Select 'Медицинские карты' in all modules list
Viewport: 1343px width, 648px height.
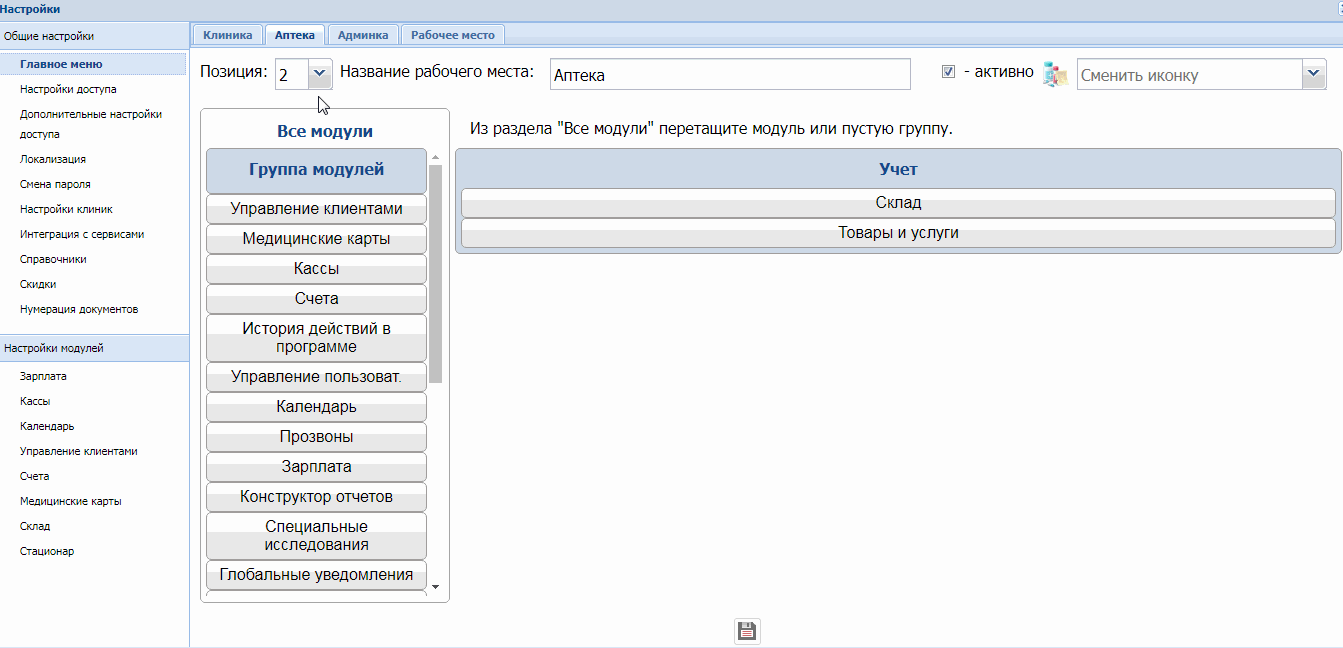point(316,239)
